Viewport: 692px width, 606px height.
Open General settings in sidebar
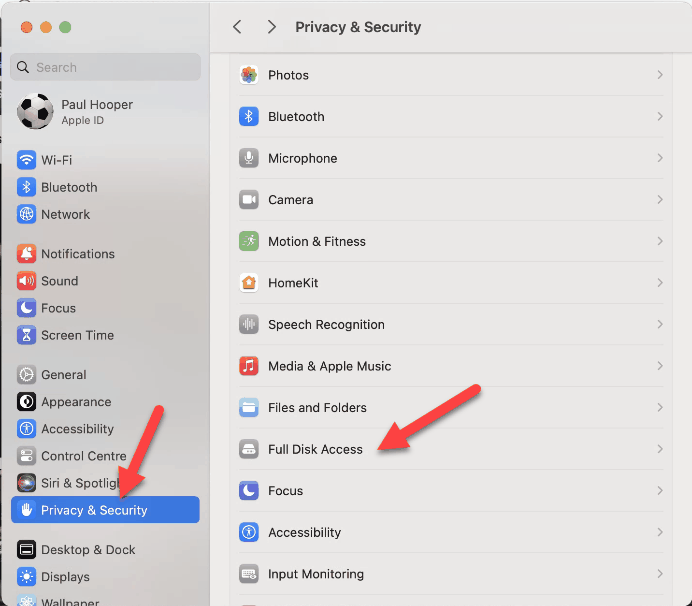click(105, 375)
